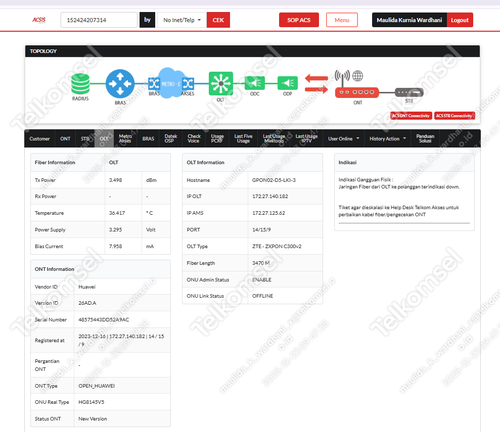500x432 pixels.
Task: Click the ACS ONT Connectivity button
Action: [411, 116]
